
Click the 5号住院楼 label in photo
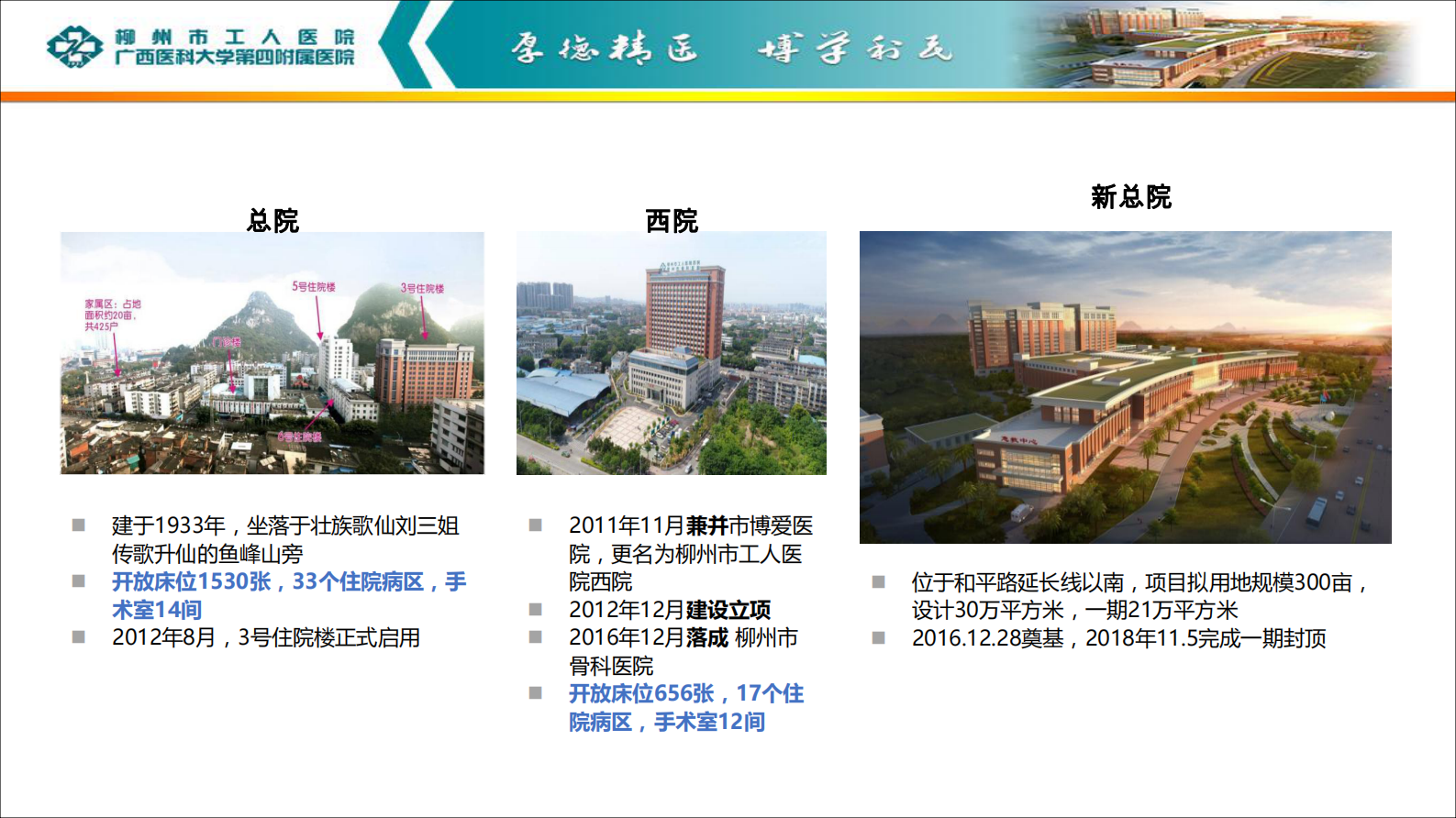coord(314,287)
